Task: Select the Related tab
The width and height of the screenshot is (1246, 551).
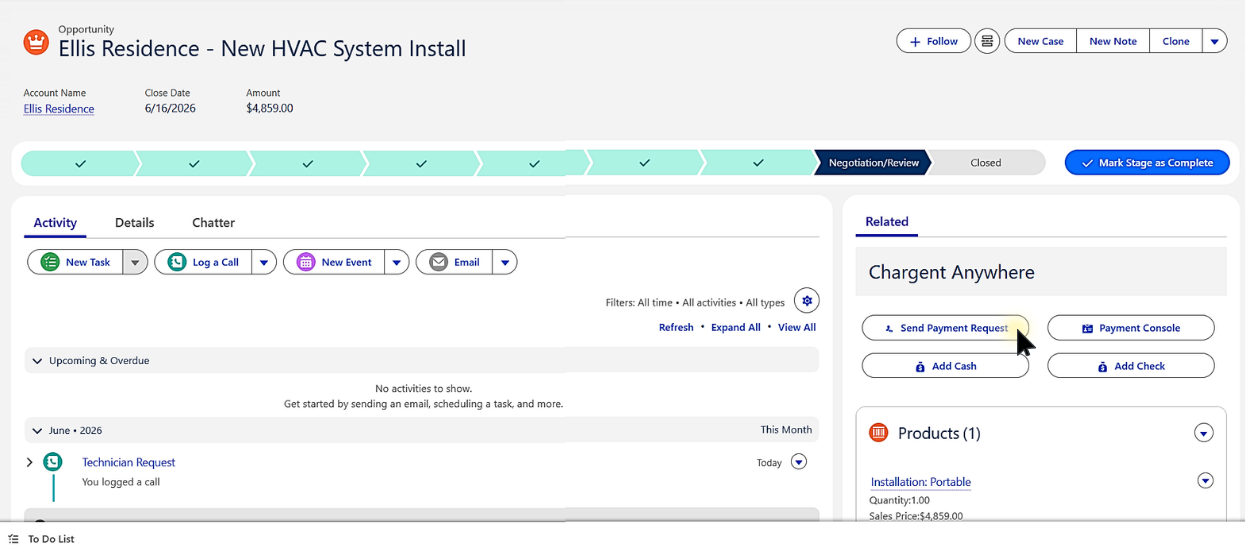Action: pos(887,222)
